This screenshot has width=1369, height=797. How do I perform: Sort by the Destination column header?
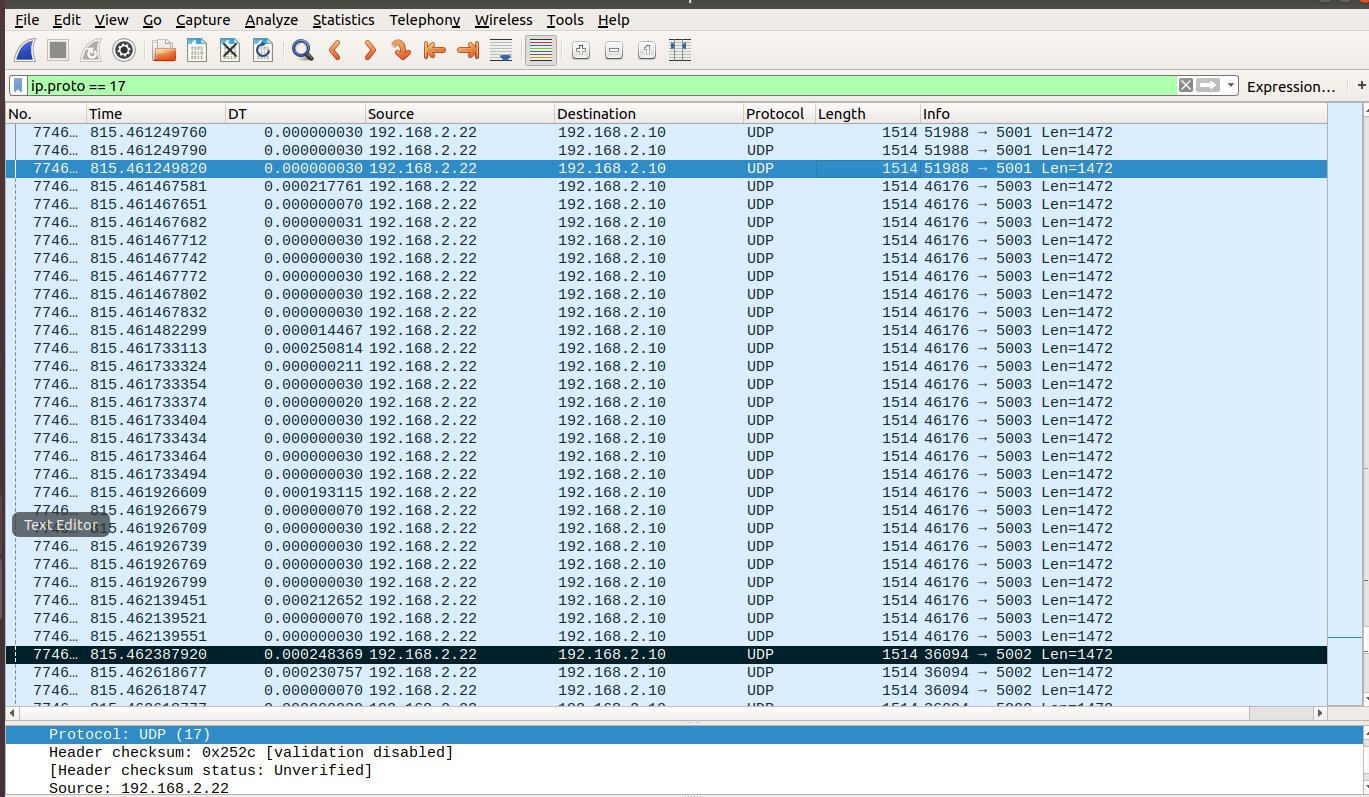click(x=649, y=114)
